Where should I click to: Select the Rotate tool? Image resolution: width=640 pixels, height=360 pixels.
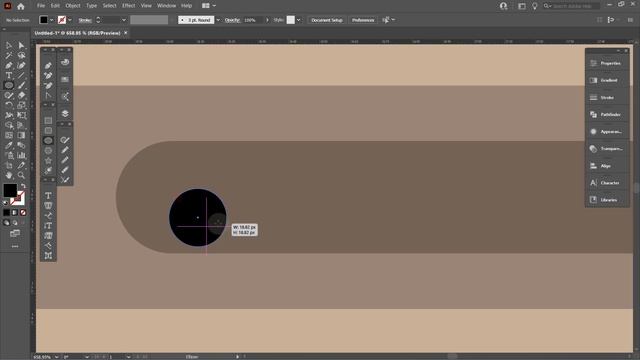point(9,105)
